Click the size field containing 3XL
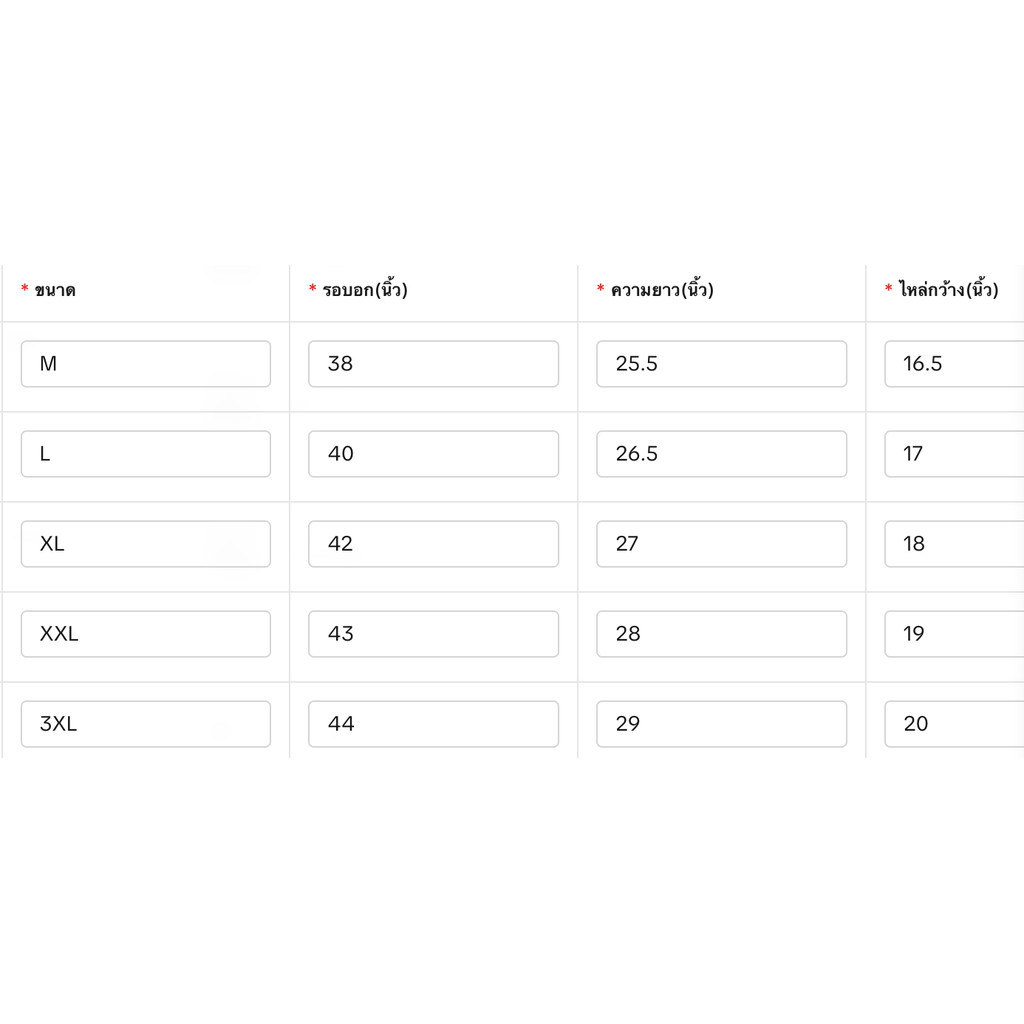The width and height of the screenshot is (1024, 1024). (x=146, y=724)
